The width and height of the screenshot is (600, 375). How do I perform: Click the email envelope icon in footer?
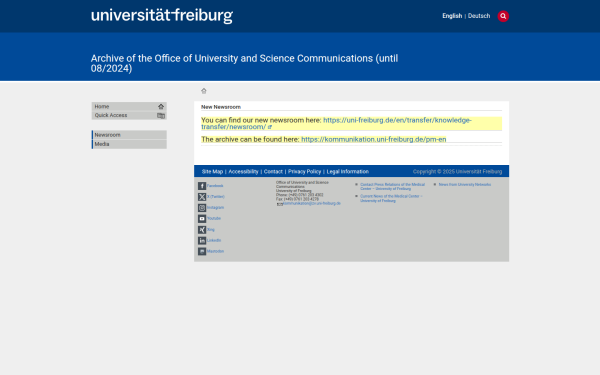pyautogui.click(x=280, y=204)
